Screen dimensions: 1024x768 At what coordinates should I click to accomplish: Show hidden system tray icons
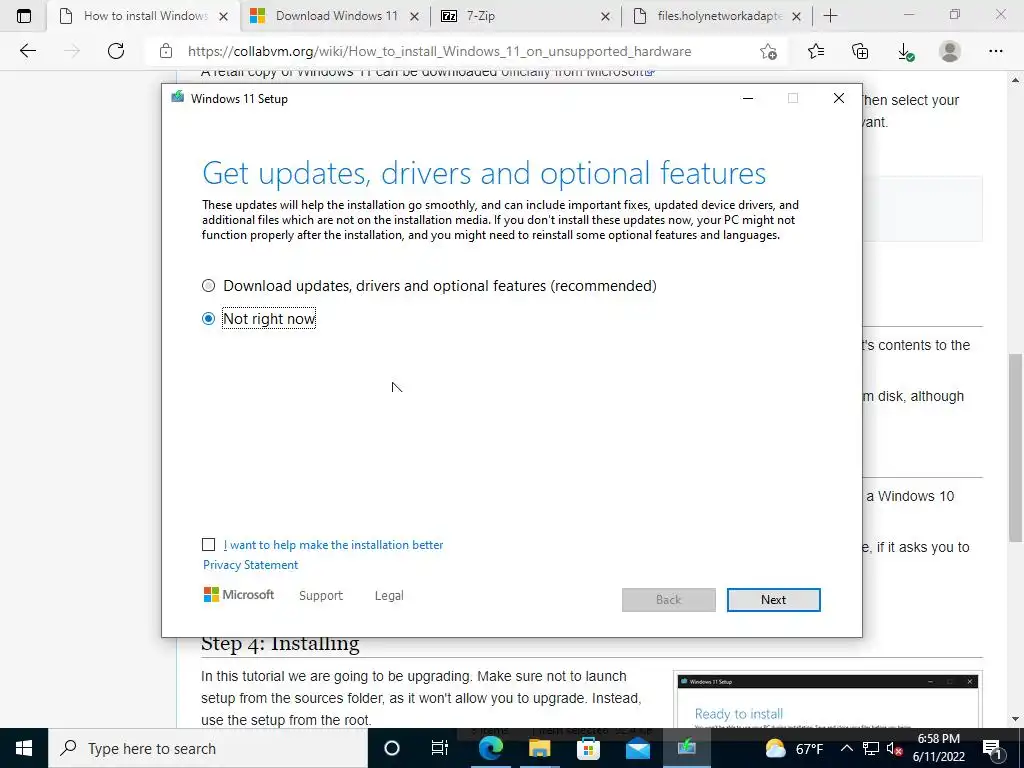846,748
